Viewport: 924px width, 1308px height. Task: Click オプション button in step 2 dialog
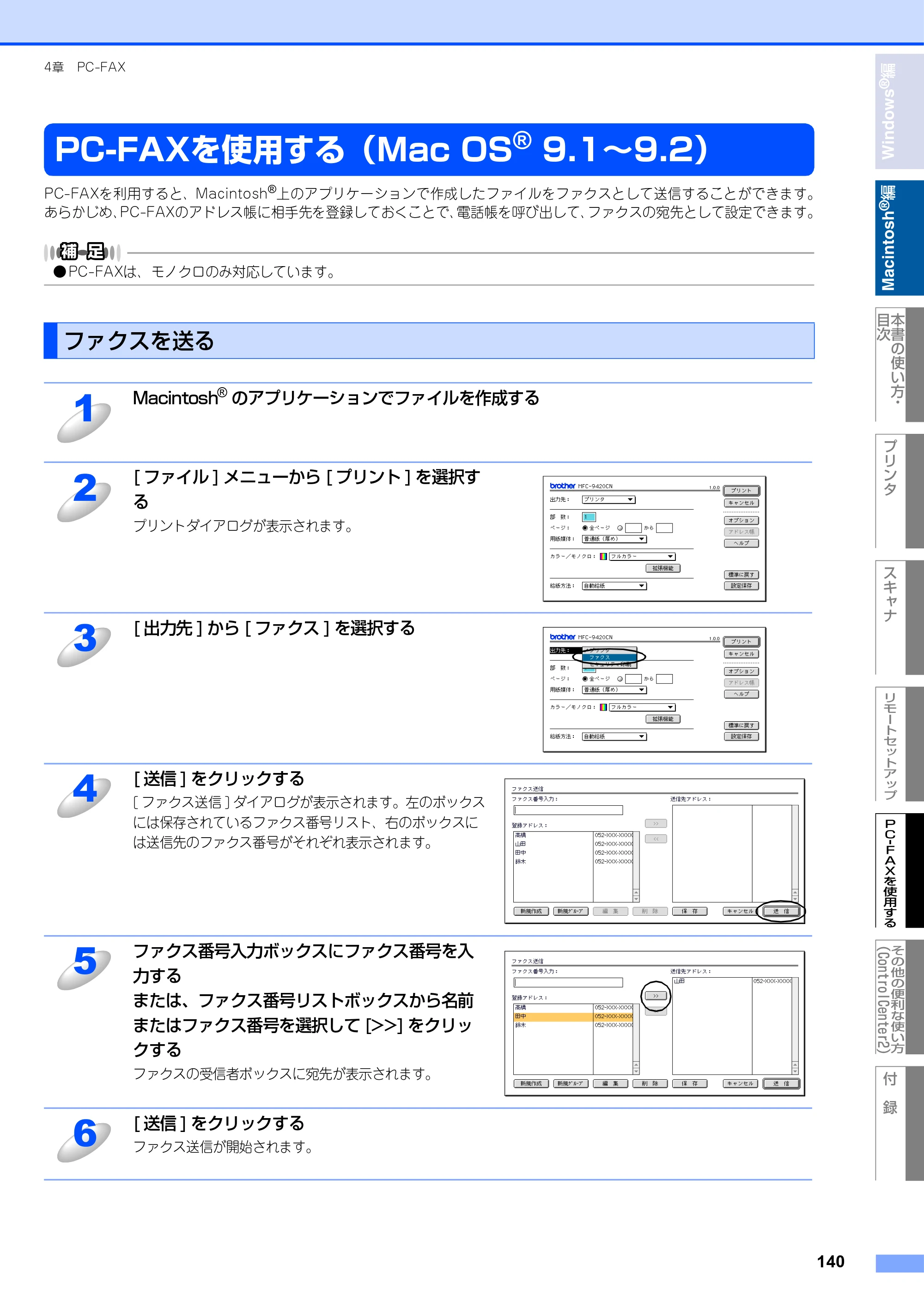tap(741, 521)
